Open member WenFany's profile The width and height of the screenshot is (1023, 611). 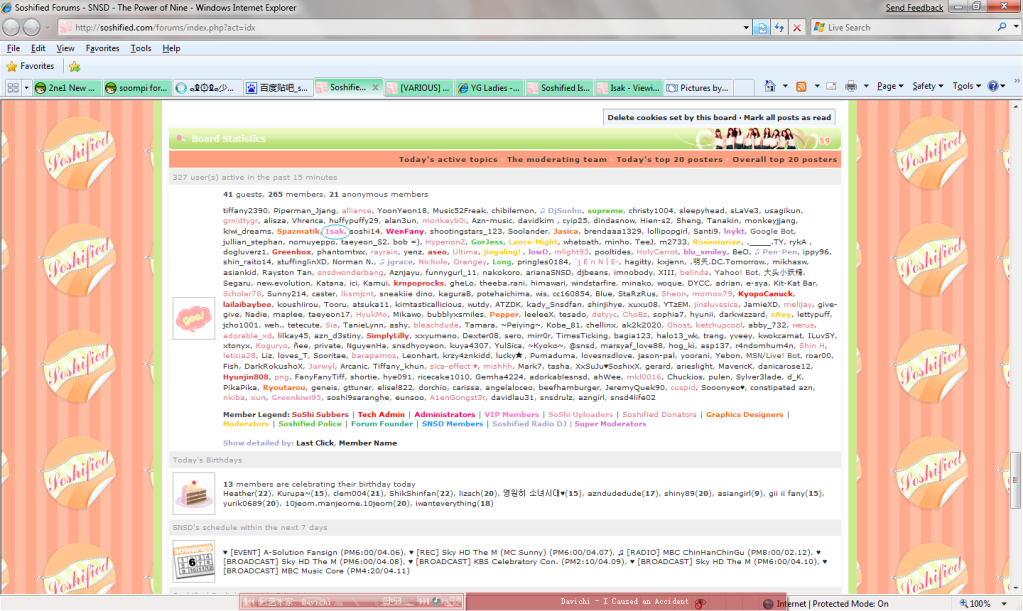tap(405, 231)
